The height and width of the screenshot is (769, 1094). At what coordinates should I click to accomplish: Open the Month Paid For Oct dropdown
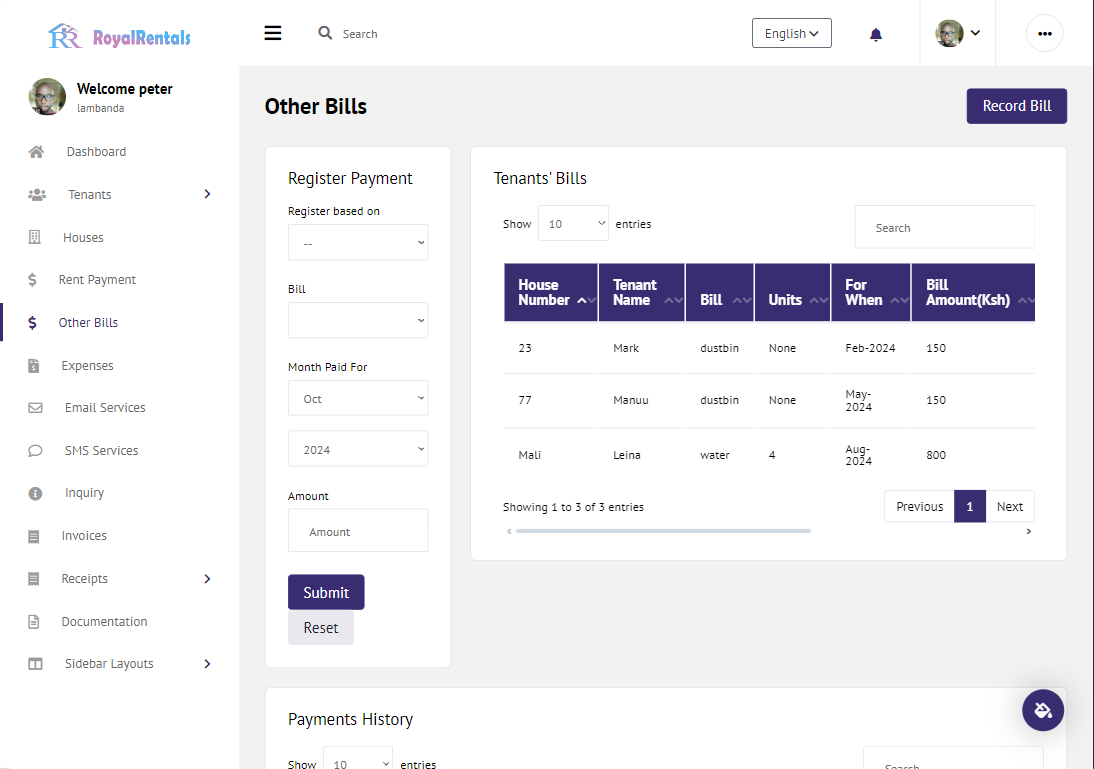358,398
